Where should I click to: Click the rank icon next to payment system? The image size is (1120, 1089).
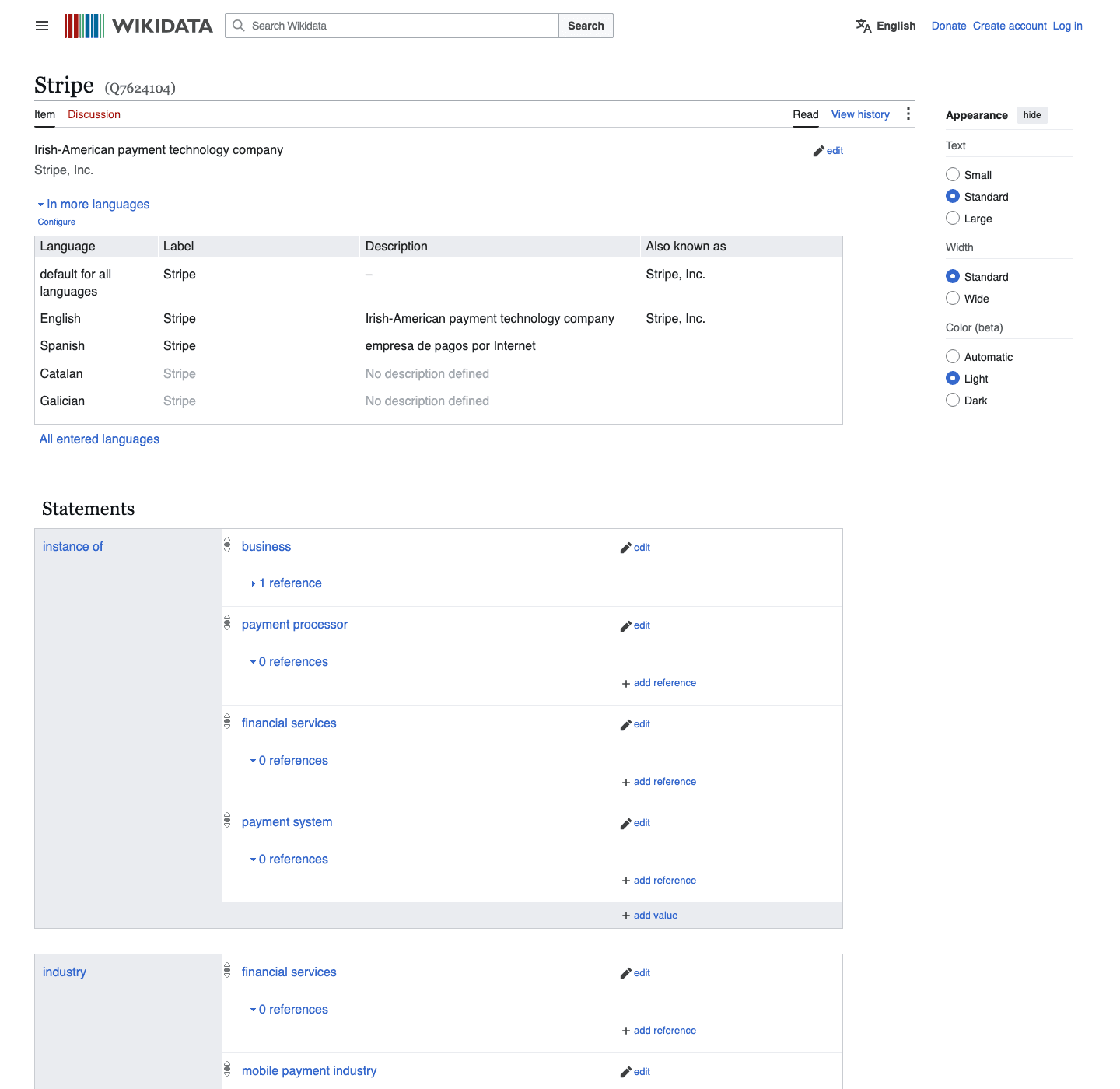(x=227, y=820)
